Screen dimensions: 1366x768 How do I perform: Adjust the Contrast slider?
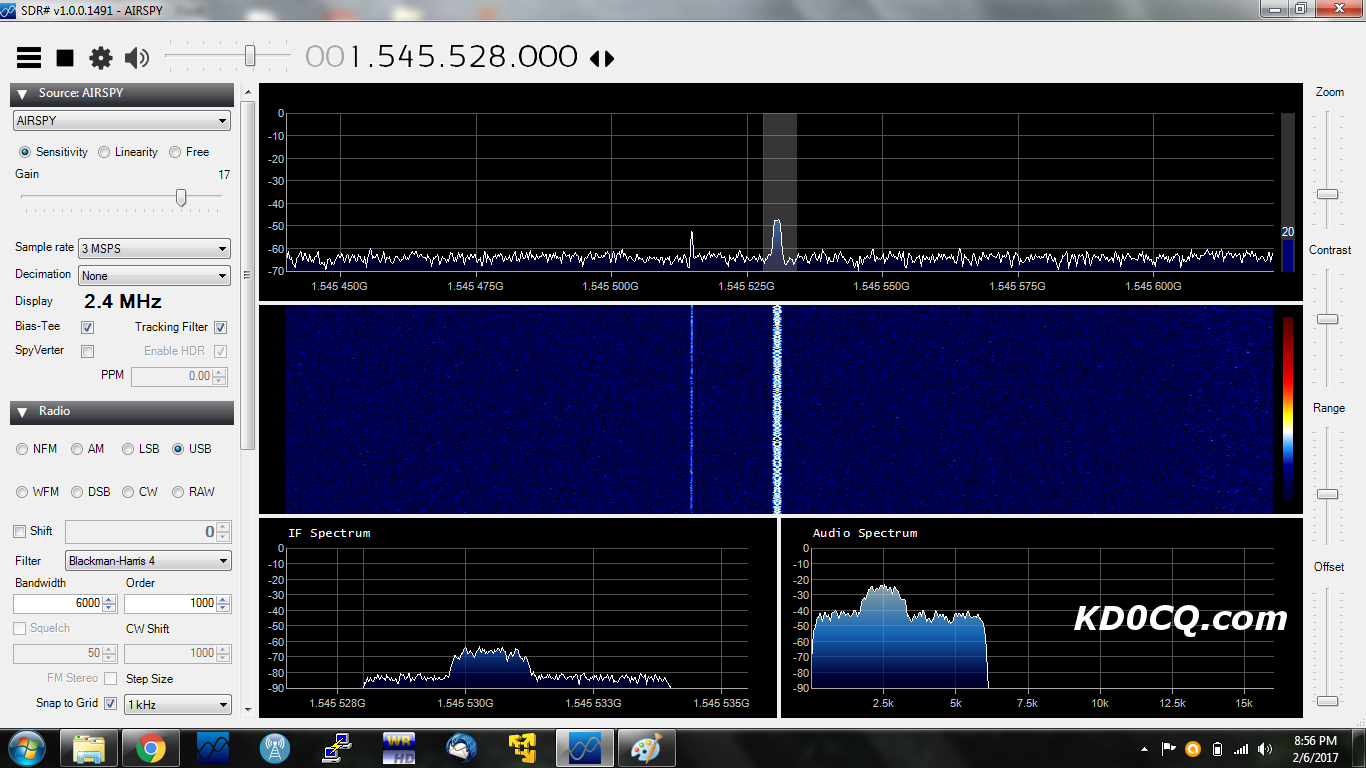(1327, 319)
